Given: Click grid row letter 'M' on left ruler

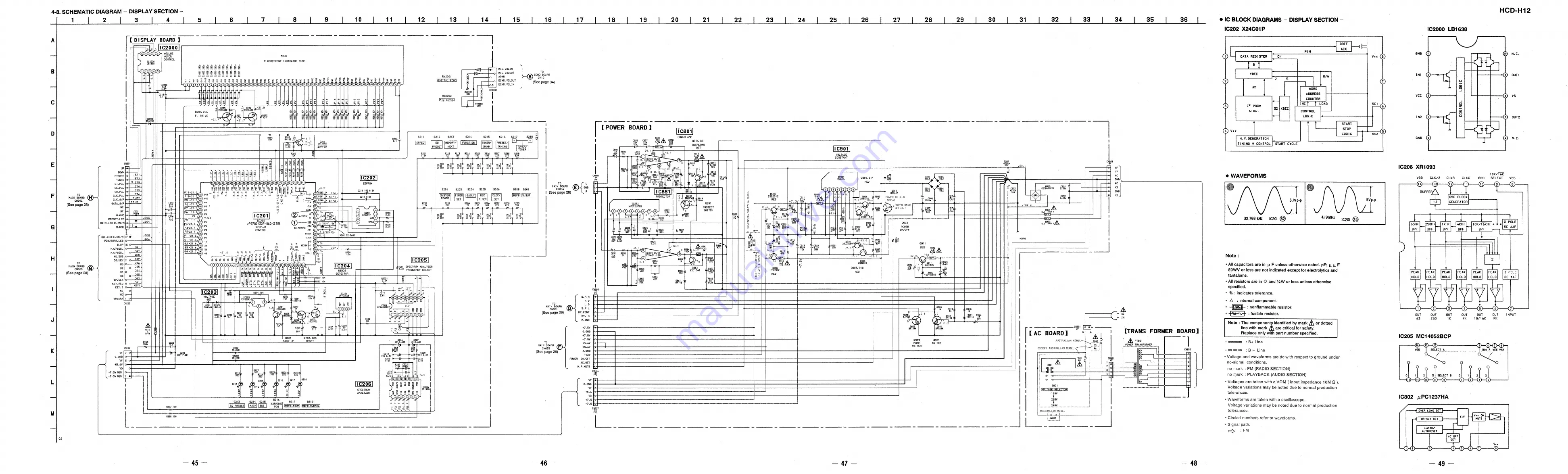Looking at the screenshot, I should tap(53, 413).
